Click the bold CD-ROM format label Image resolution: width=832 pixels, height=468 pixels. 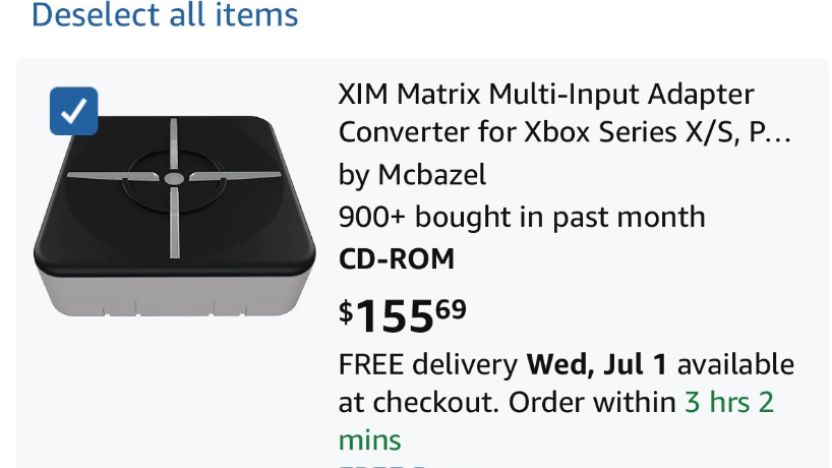click(x=396, y=259)
